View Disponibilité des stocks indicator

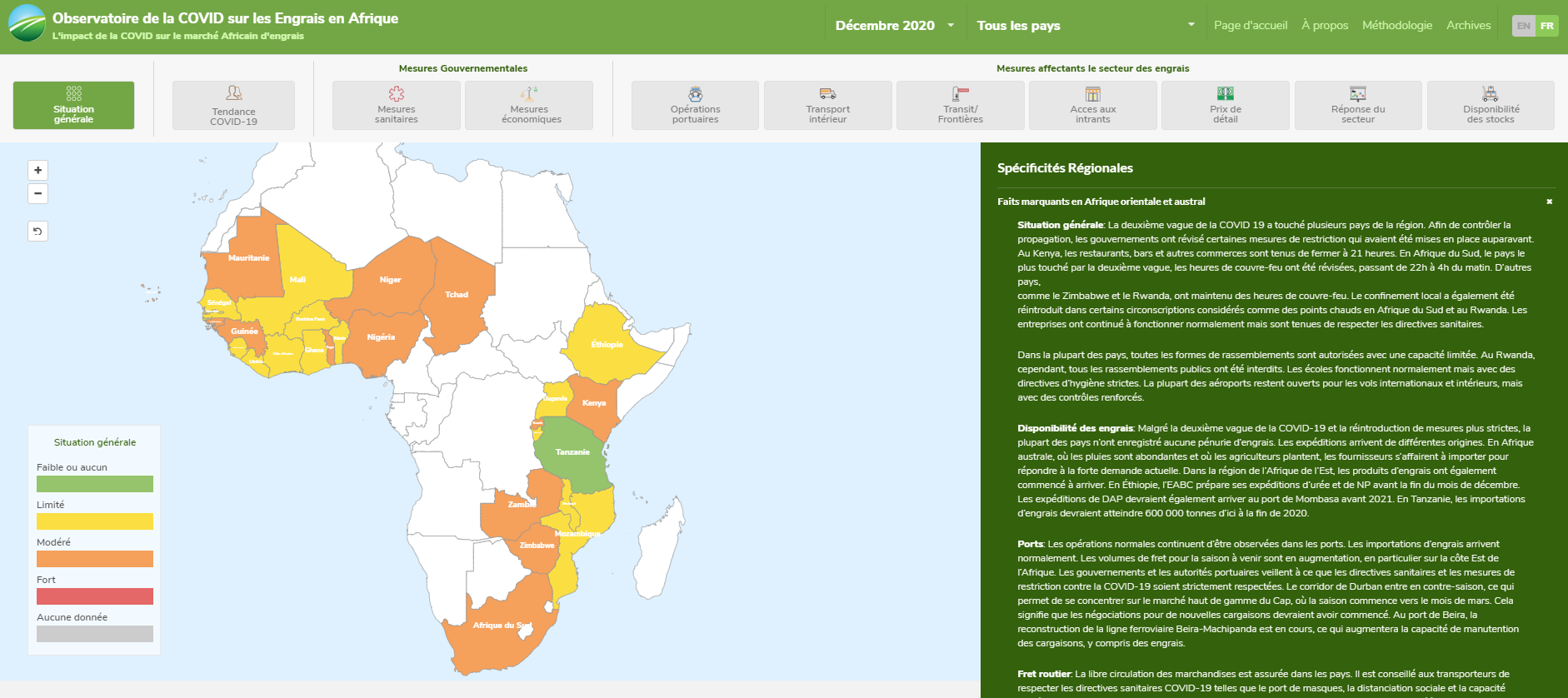click(x=1491, y=106)
